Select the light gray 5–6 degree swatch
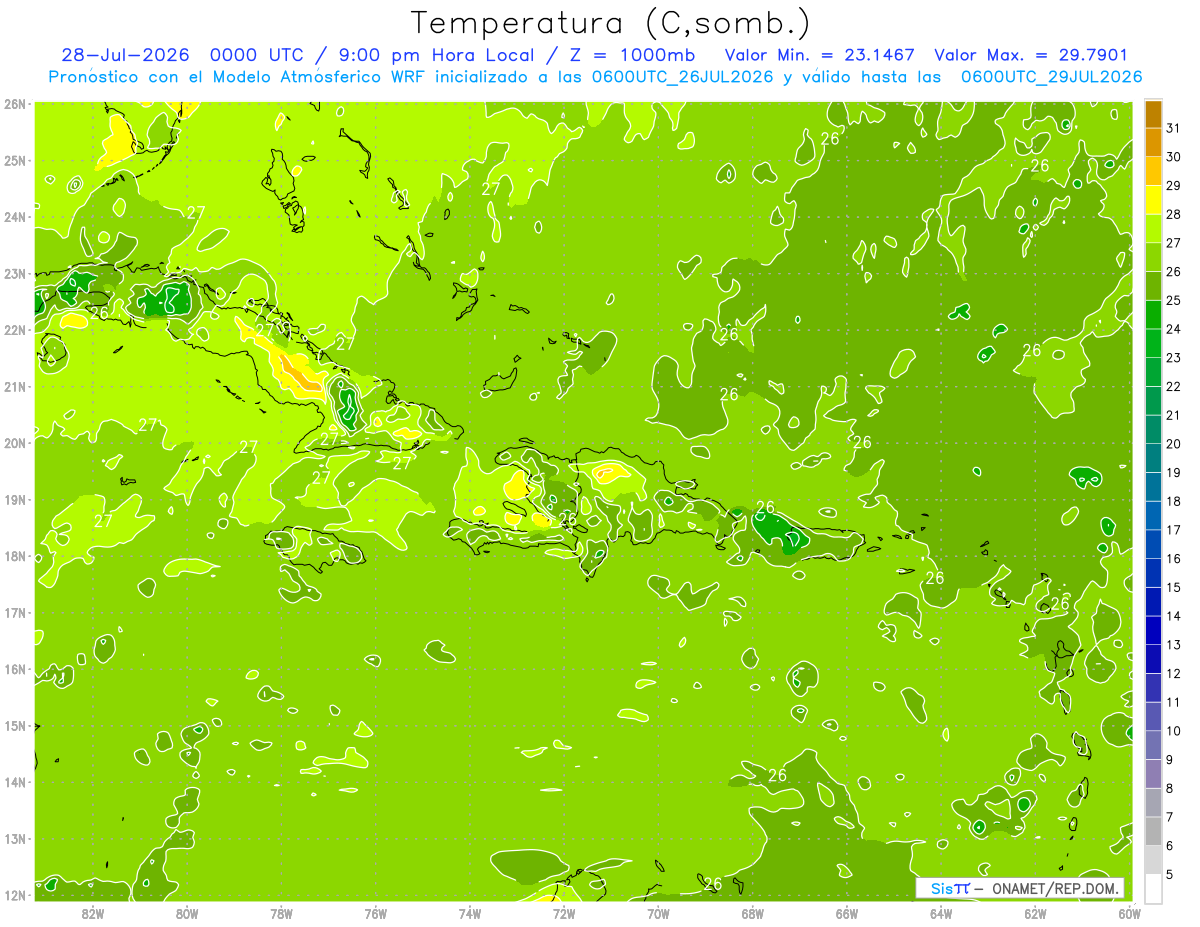1200x927 pixels. pos(1153,859)
